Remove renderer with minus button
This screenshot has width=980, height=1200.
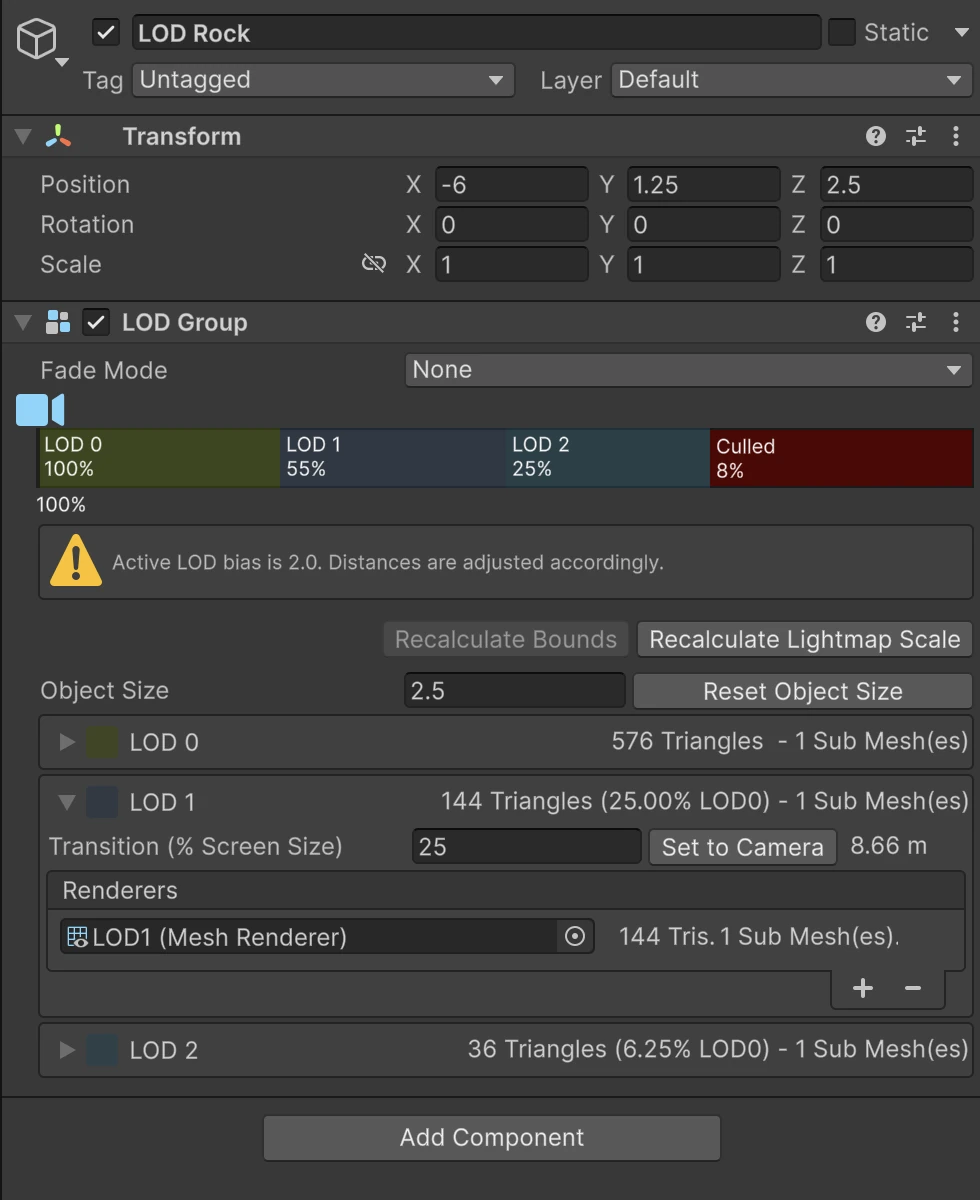[912, 988]
